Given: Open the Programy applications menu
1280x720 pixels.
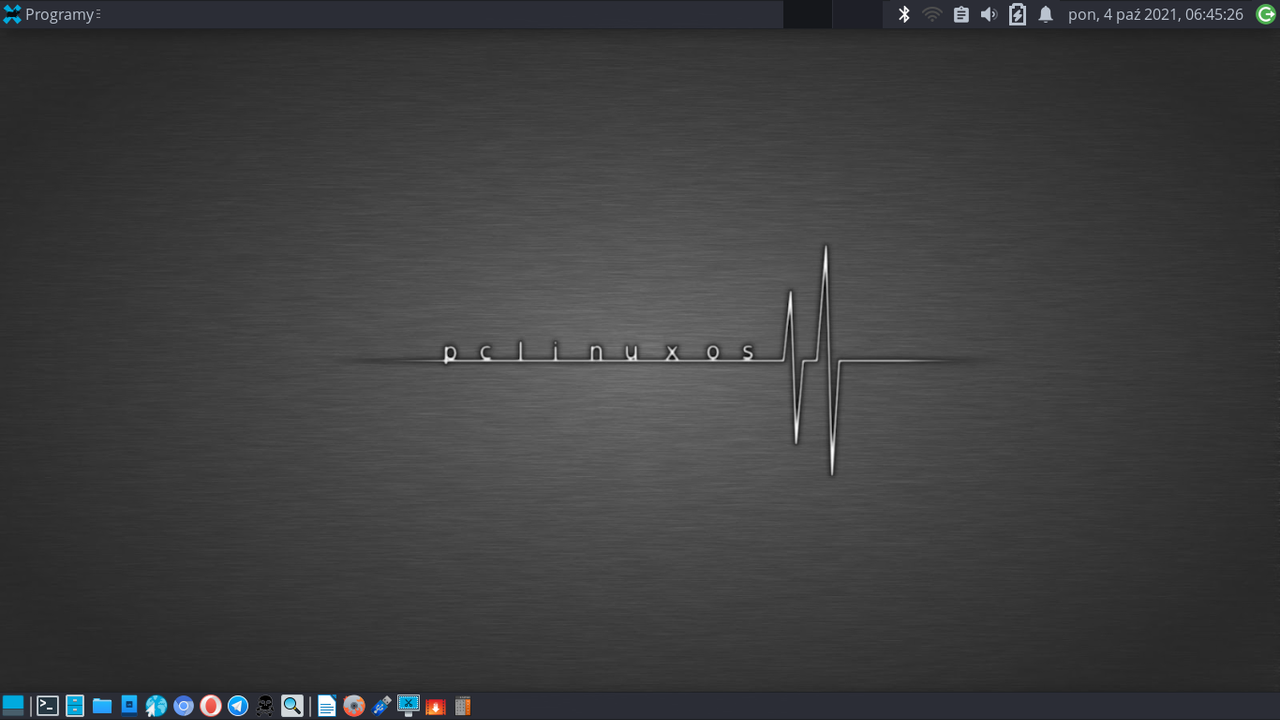Looking at the screenshot, I should point(52,14).
